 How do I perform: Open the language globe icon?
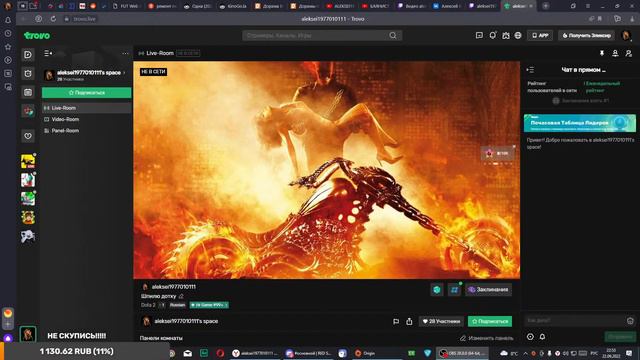point(518,36)
